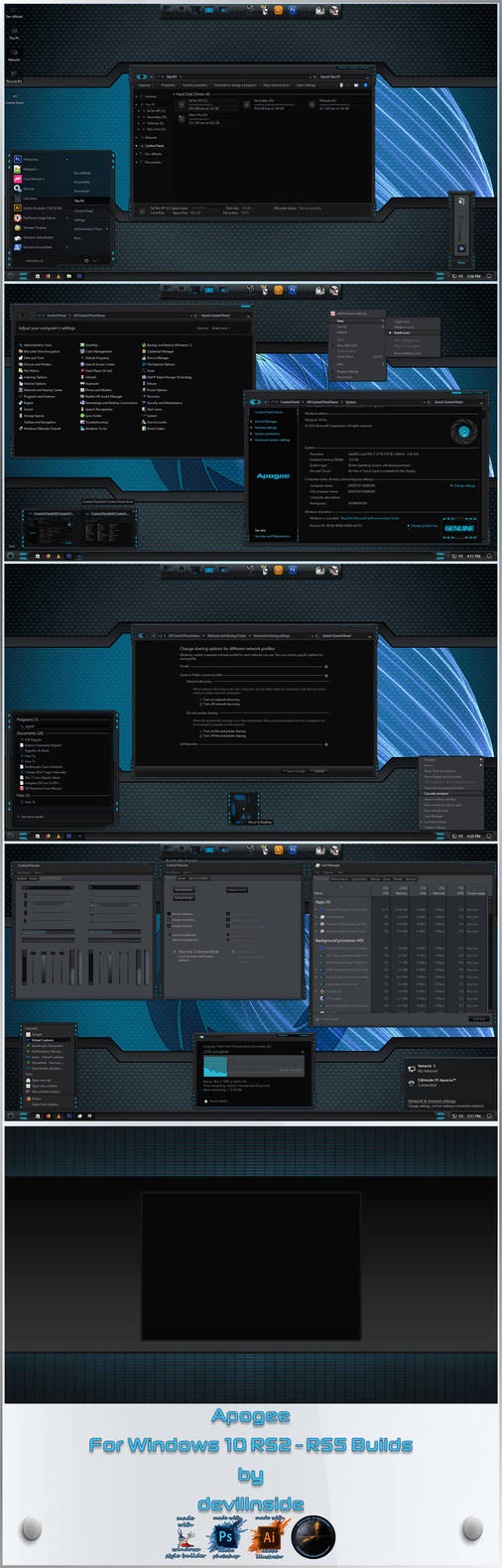Launch Adobe Illustrator from the Start menu list

tap(40, 208)
